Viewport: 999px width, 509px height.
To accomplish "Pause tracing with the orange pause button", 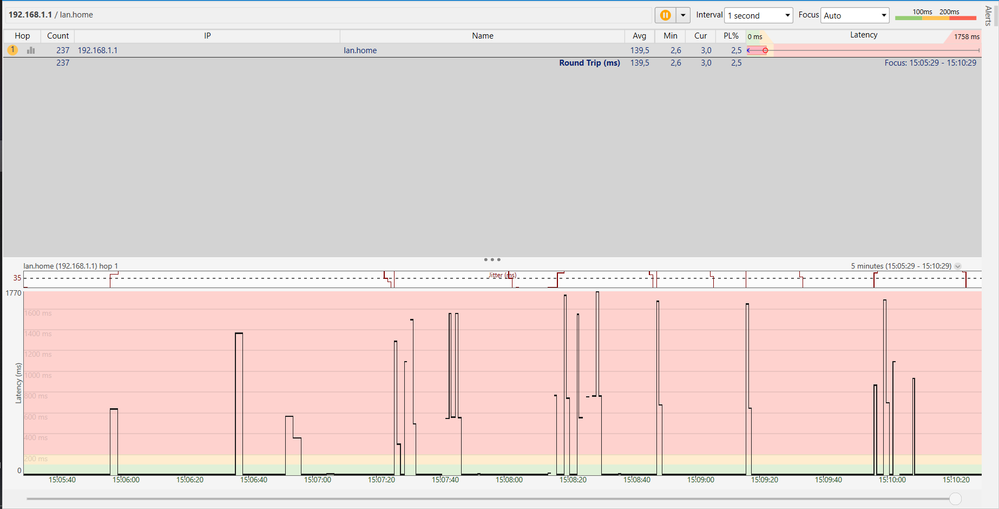I will pyautogui.click(x=665, y=15).
